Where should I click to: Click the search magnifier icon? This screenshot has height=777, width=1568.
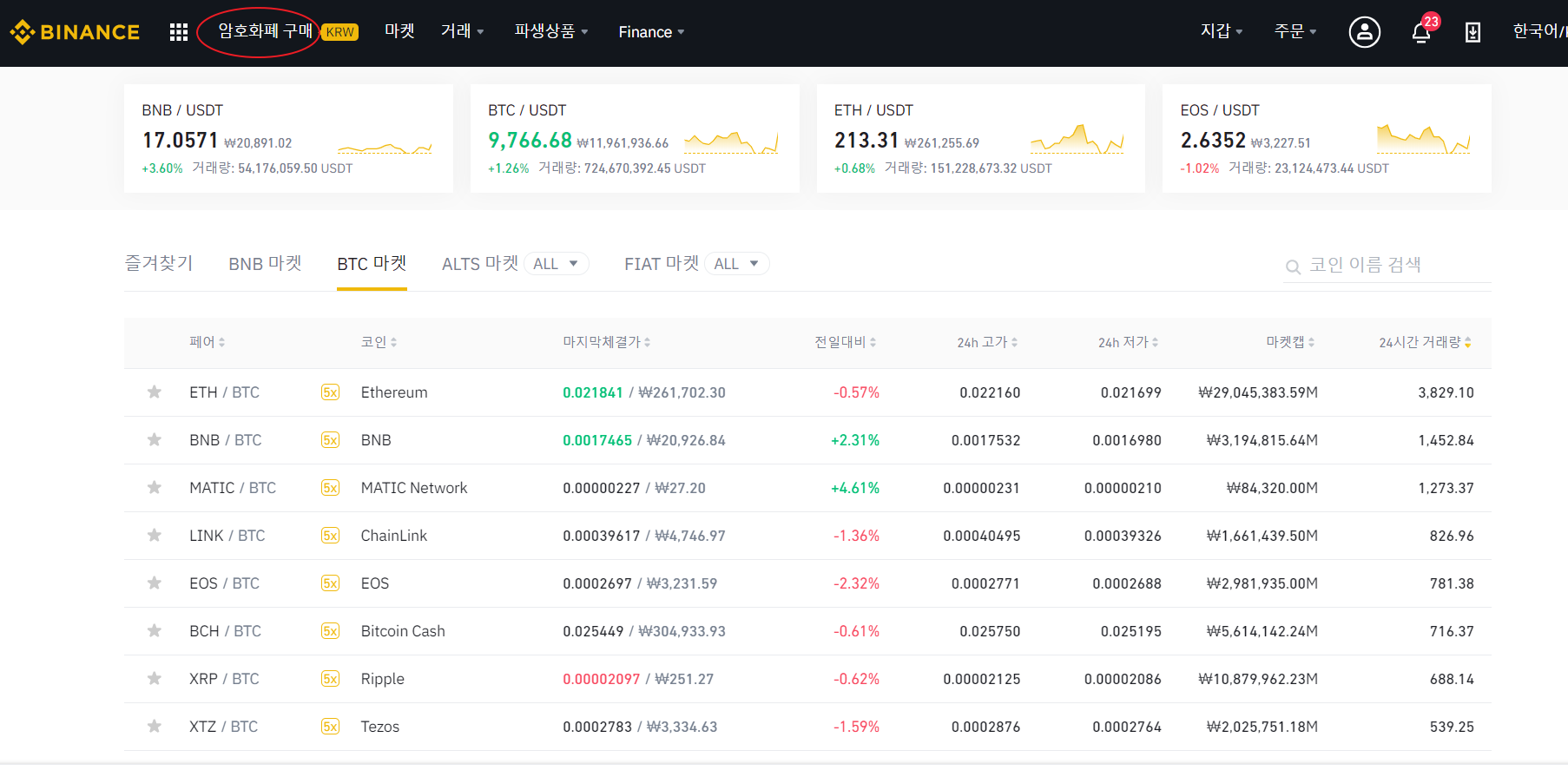coord(1293,267)
